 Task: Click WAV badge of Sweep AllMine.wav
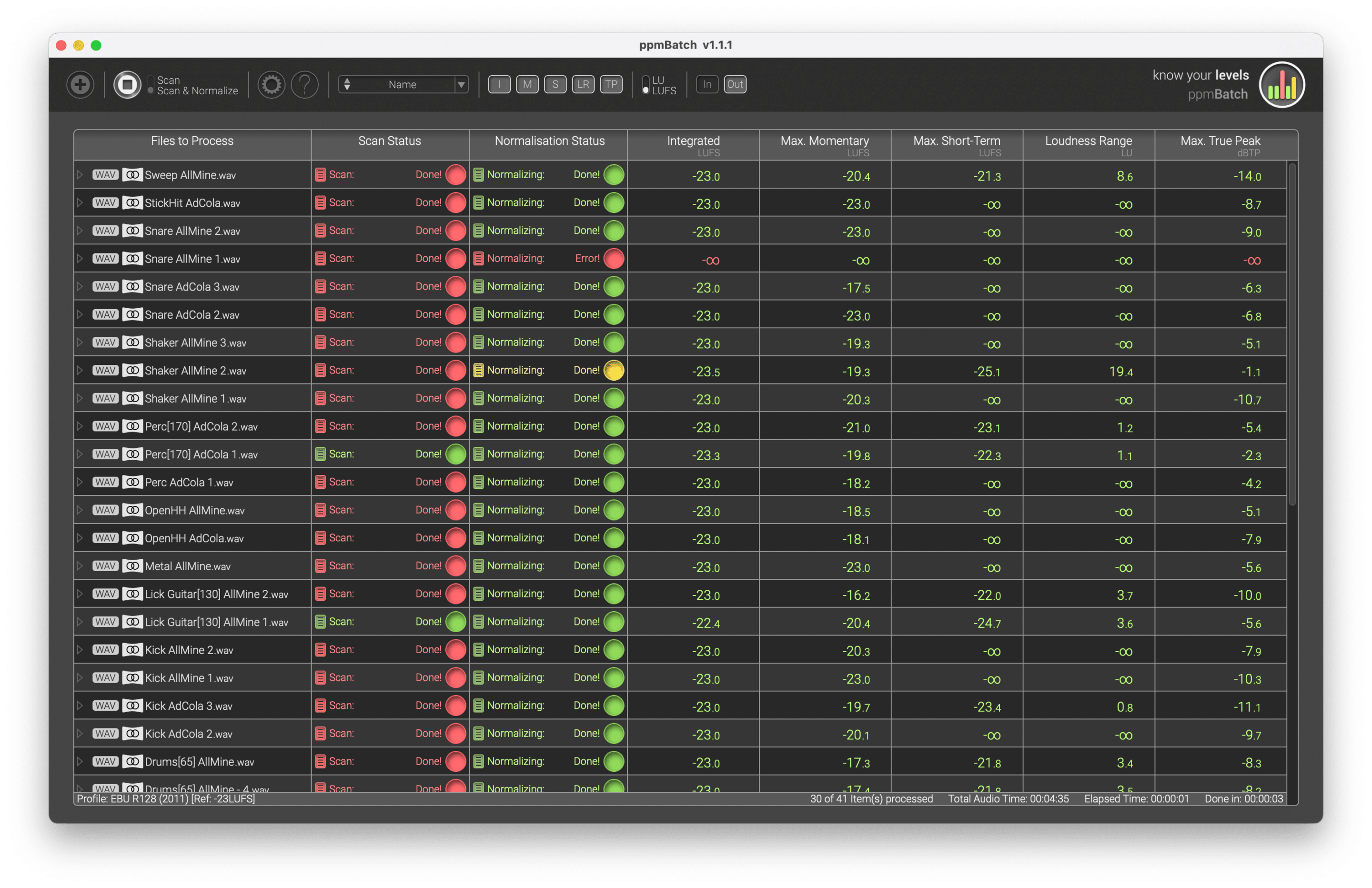105,175
